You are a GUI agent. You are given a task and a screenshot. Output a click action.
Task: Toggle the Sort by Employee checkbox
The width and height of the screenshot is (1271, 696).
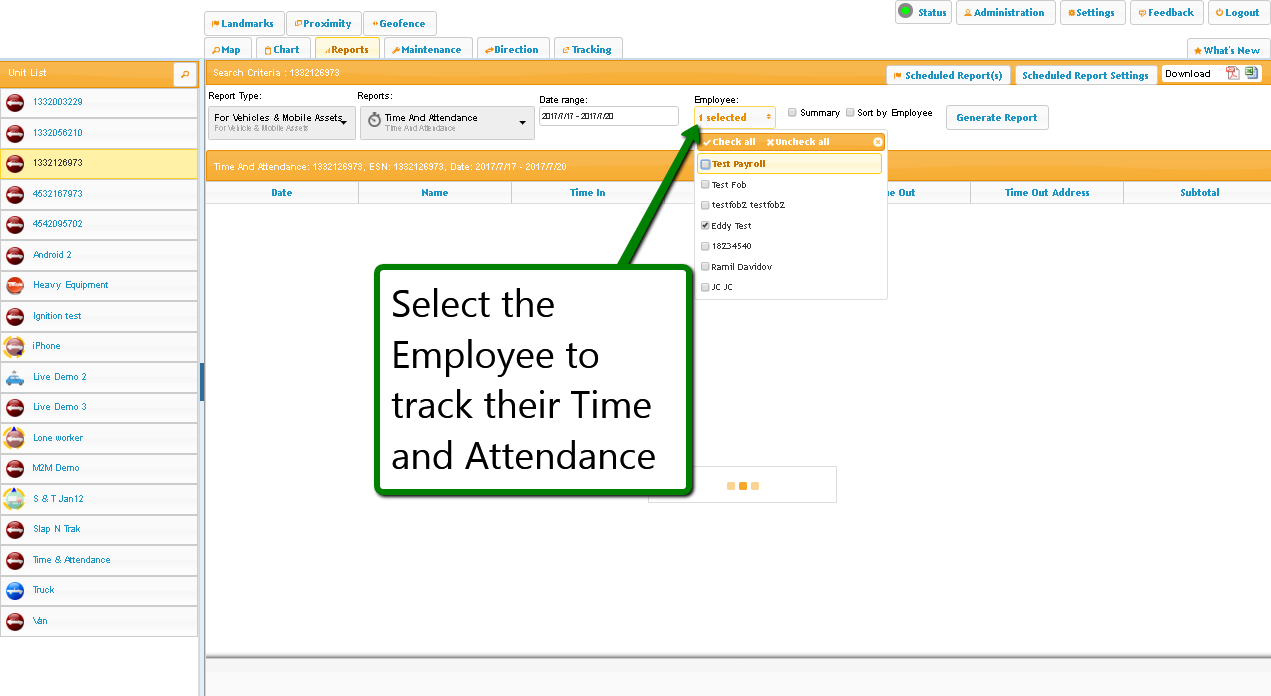click(x=851, y=113)
